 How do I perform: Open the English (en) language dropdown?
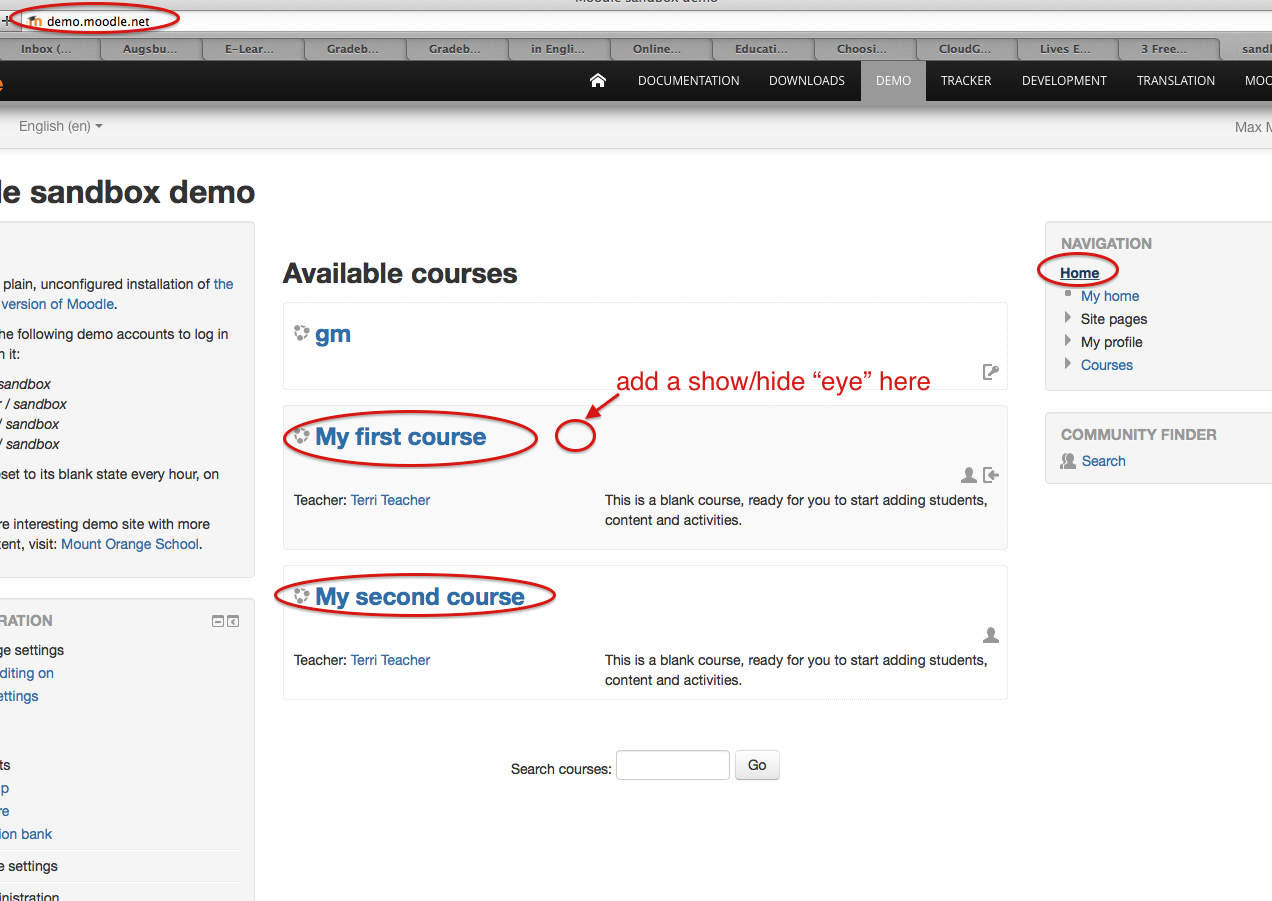coord(61,126)
